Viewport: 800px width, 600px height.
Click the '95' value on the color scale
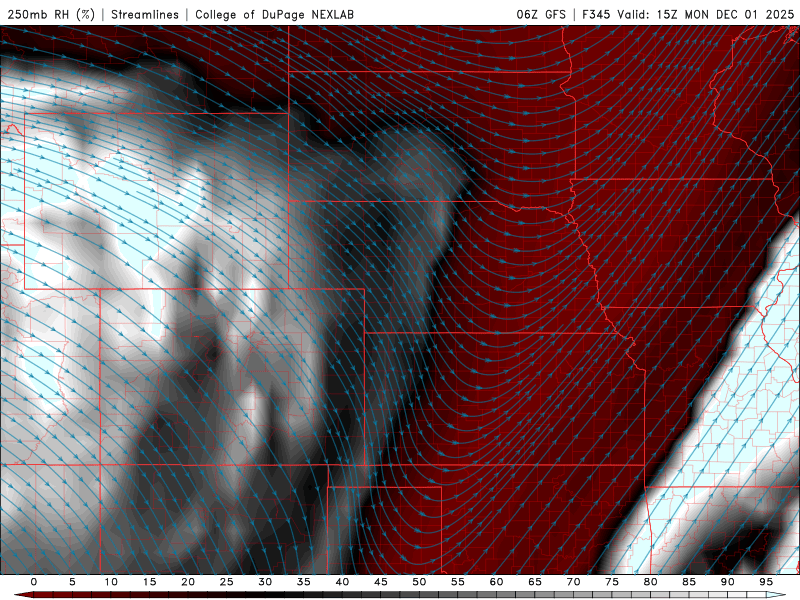click(x=766, y=582)
